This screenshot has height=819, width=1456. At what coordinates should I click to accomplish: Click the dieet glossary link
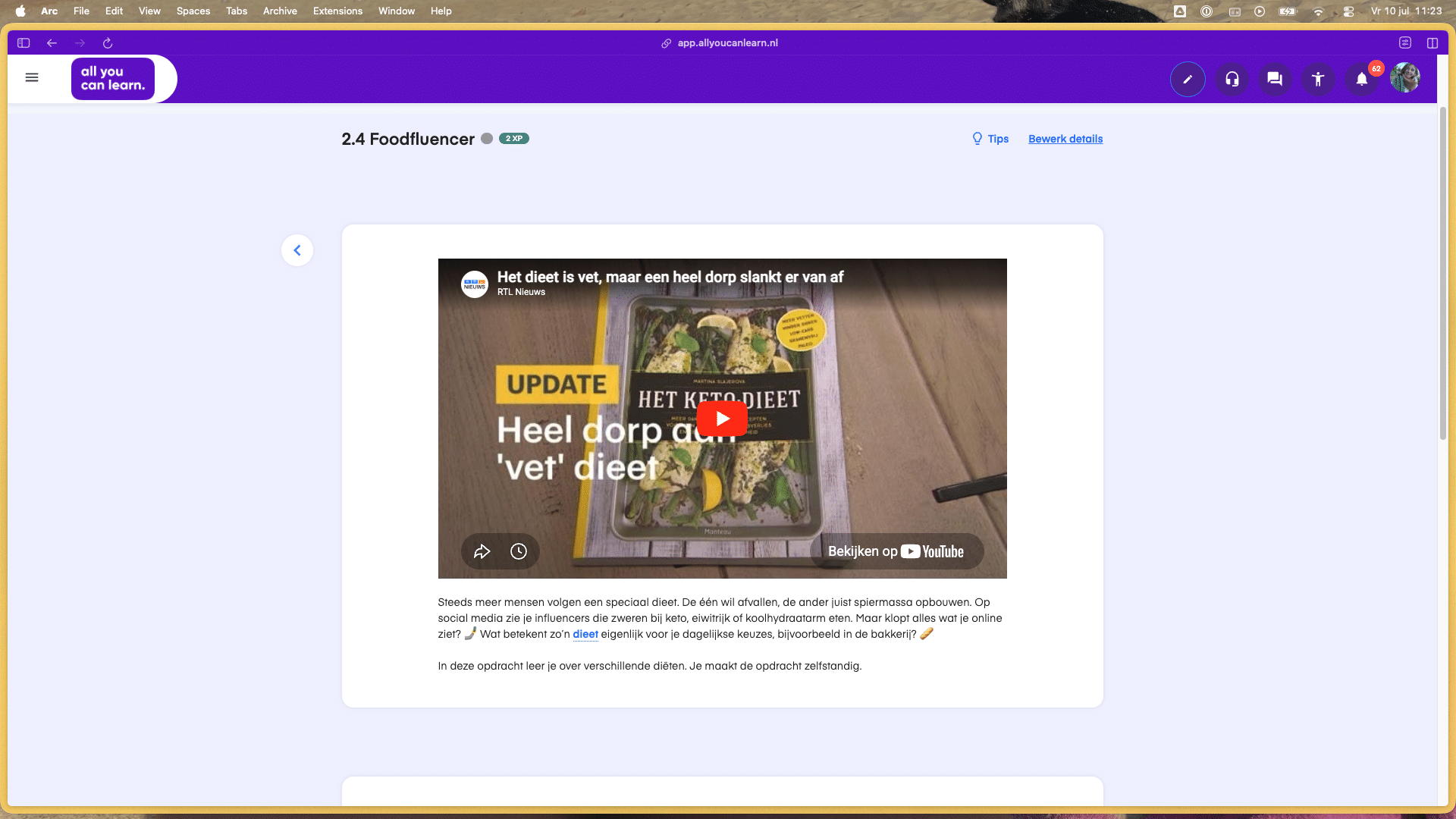(585, 635)
